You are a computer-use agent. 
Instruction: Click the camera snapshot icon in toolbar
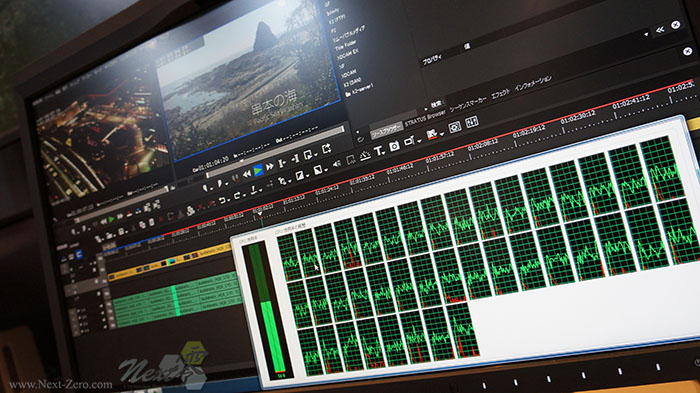pos(394,146)
